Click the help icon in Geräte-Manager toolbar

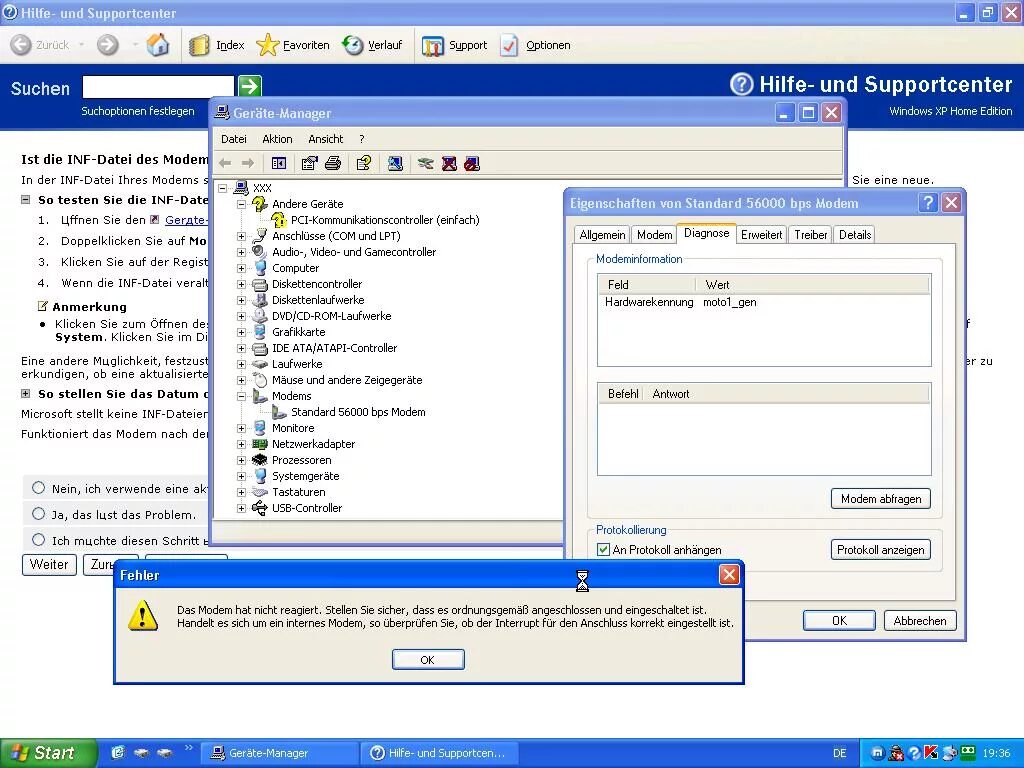pyautogui.click(x=364, y=163)
